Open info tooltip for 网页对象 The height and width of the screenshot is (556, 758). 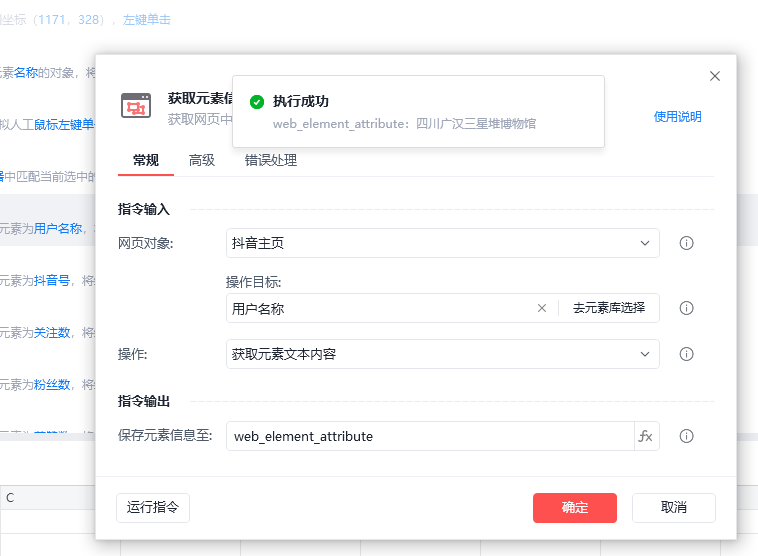coord(686,243)
